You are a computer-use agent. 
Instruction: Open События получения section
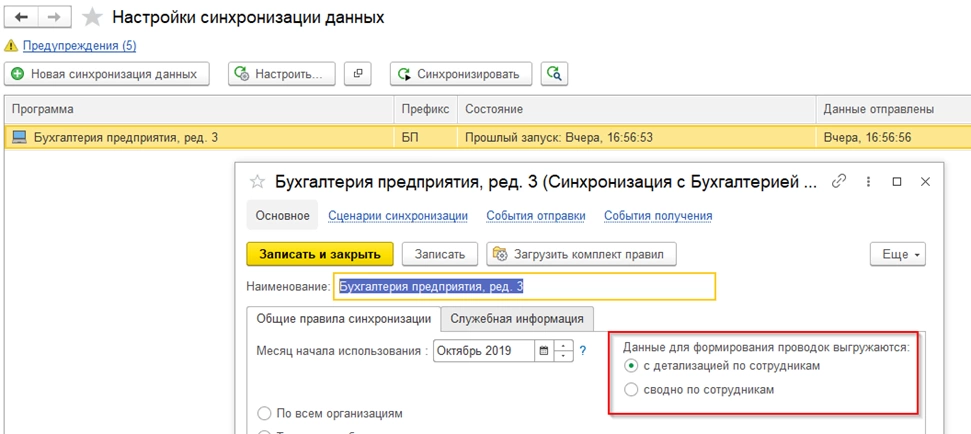pyautogui.click(x=658, y=215)
